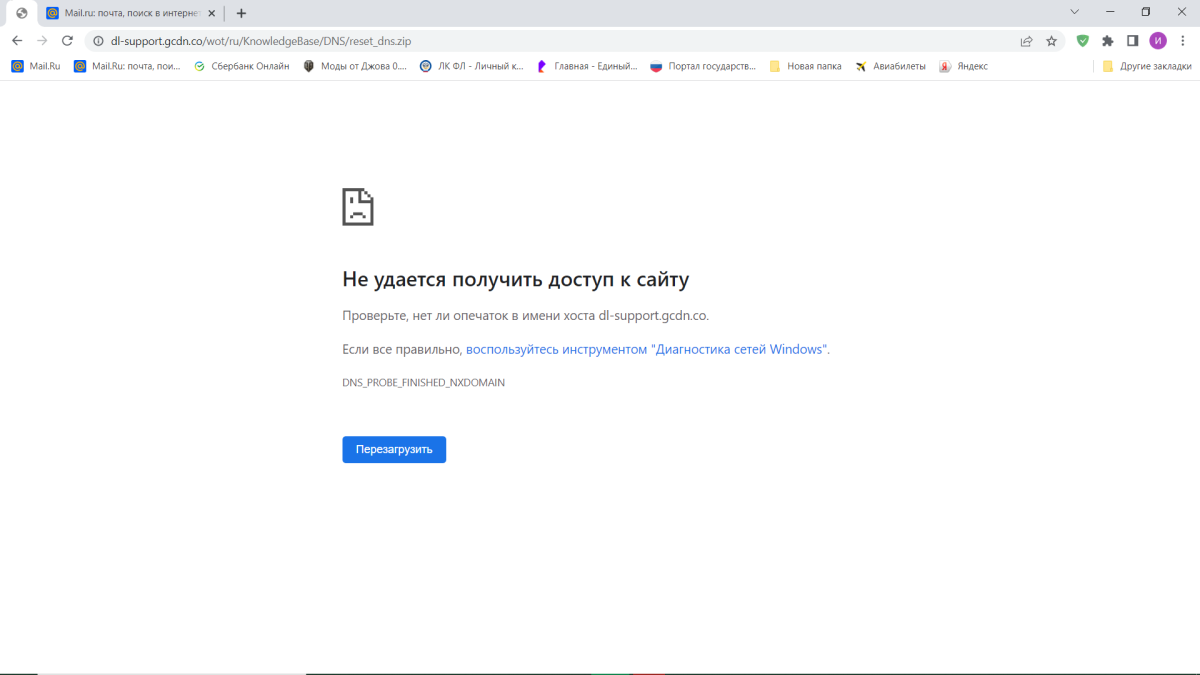The width and height of the screenshot is (1200, 675).
Task: Open the ЛК ФЛ - Личный к... bookmark
Action: [x=471, y=66]
